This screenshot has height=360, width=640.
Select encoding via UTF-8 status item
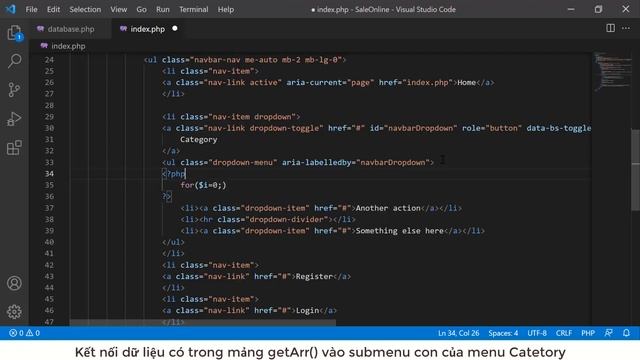537,333
